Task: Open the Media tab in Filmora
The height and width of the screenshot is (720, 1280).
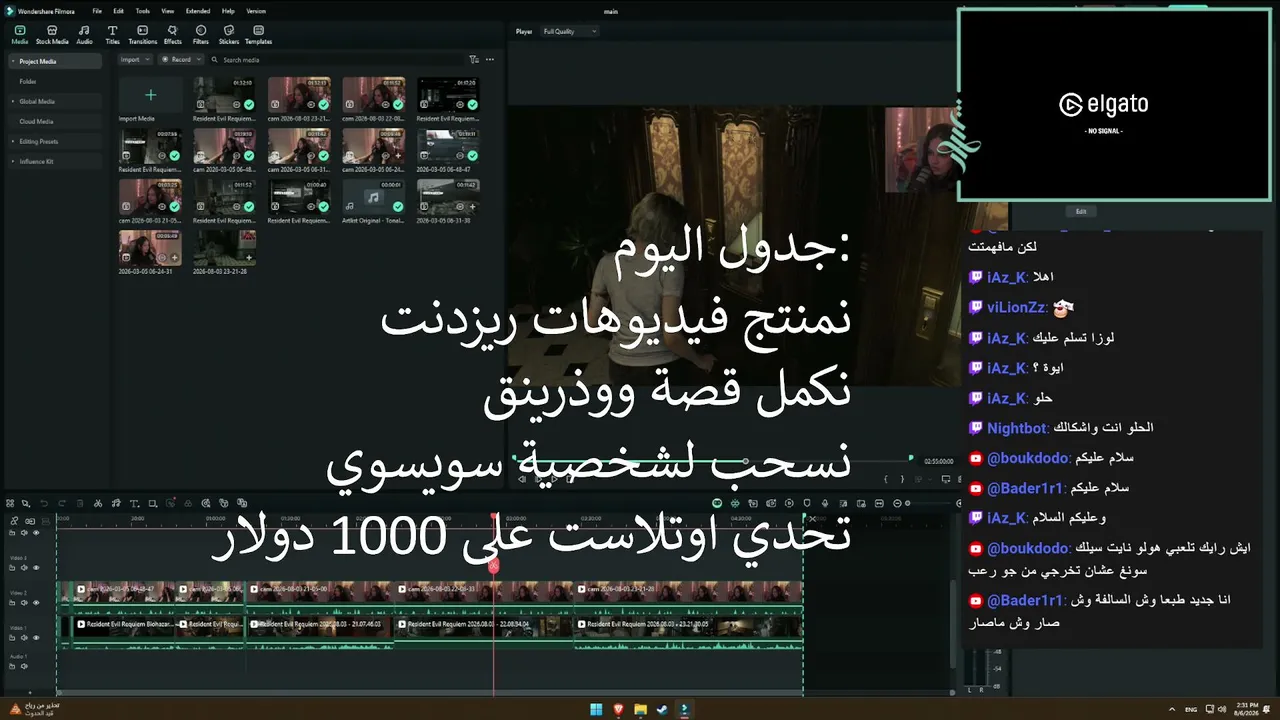Action: 20,35
